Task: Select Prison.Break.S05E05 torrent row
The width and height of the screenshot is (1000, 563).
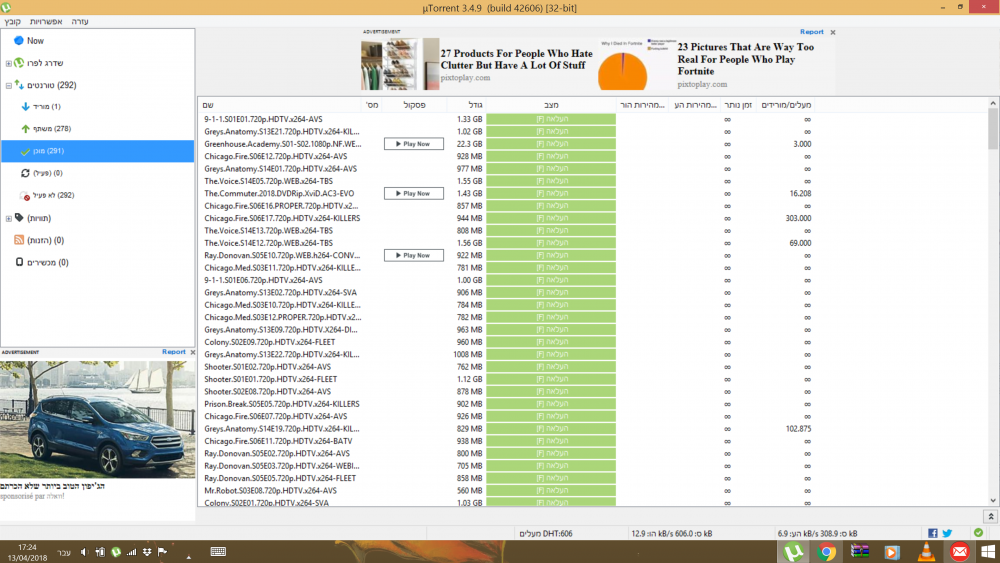Action: tap(507, 404)
